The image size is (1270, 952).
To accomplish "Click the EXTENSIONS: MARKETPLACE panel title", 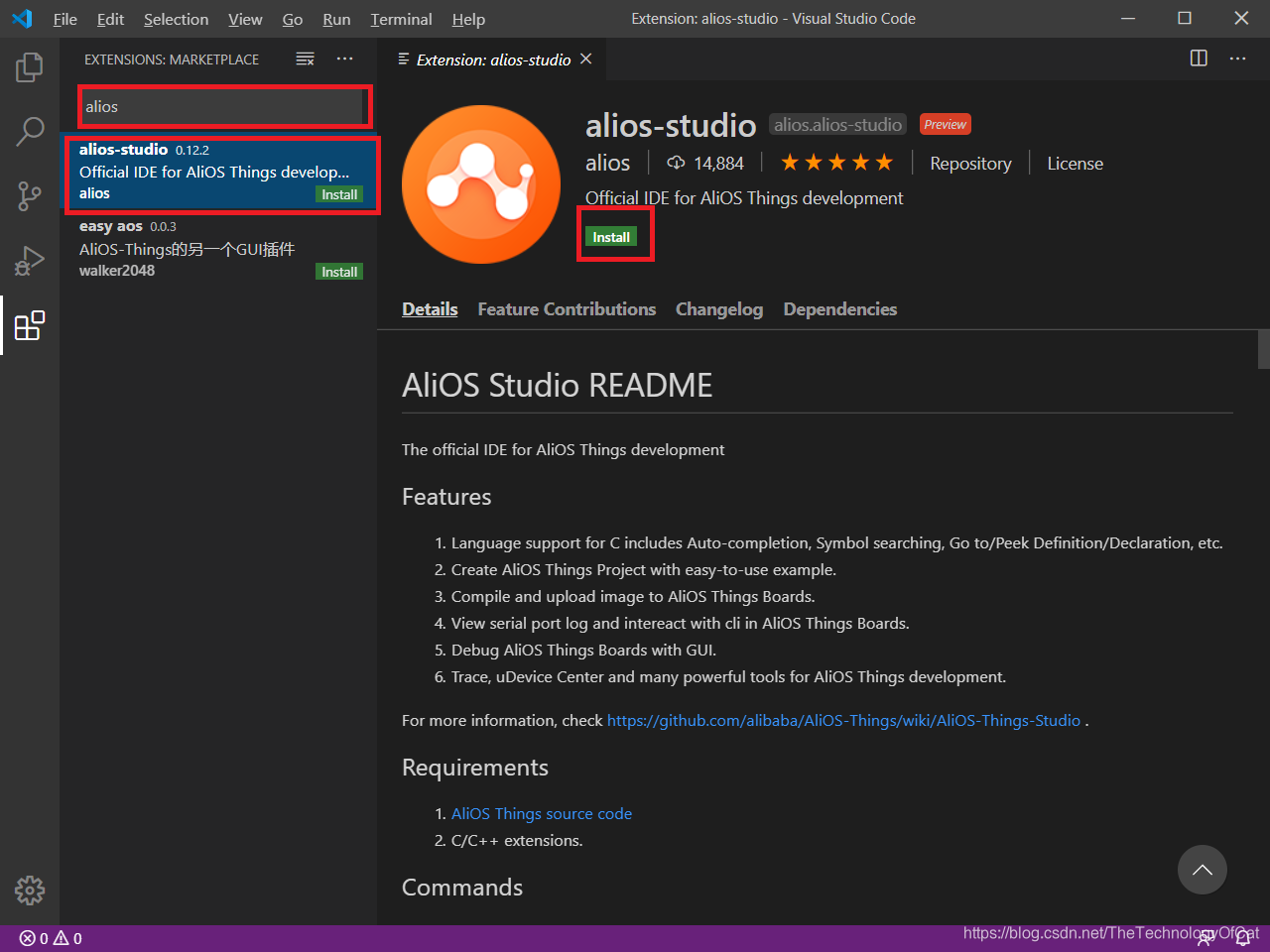I will [172, 59].
